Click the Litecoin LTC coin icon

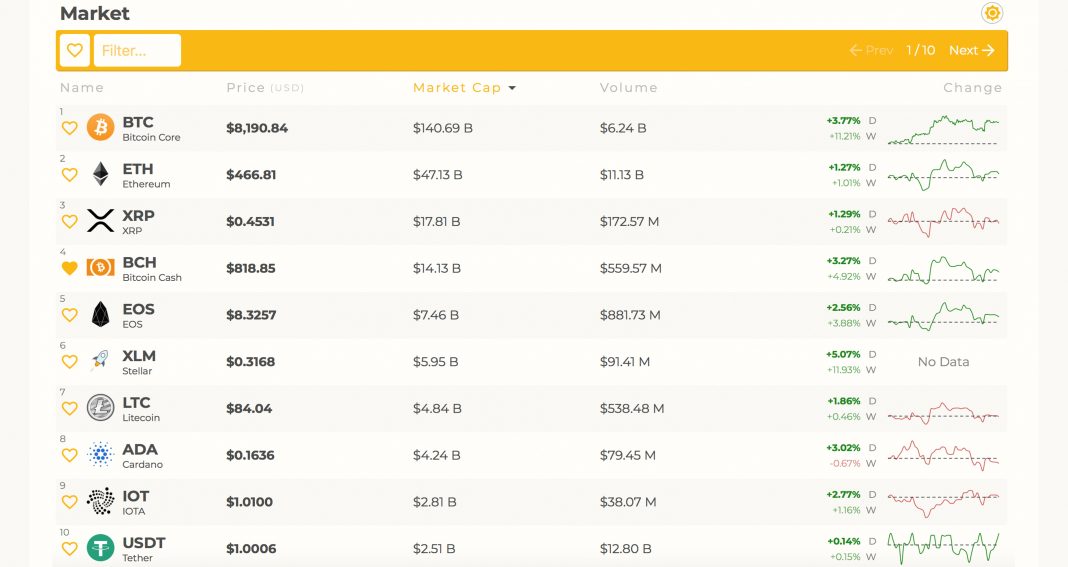100,408
